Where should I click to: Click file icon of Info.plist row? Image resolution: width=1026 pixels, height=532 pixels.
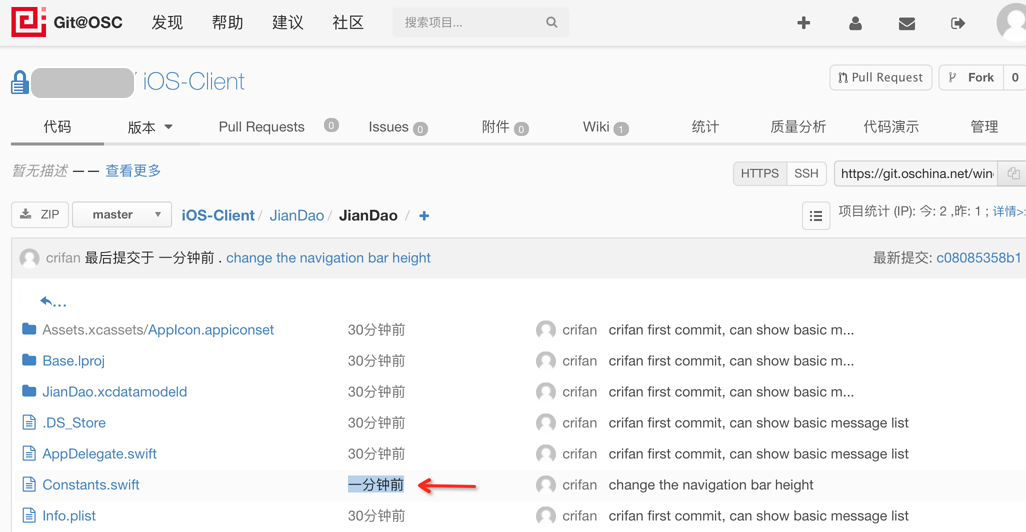[29, 515]
